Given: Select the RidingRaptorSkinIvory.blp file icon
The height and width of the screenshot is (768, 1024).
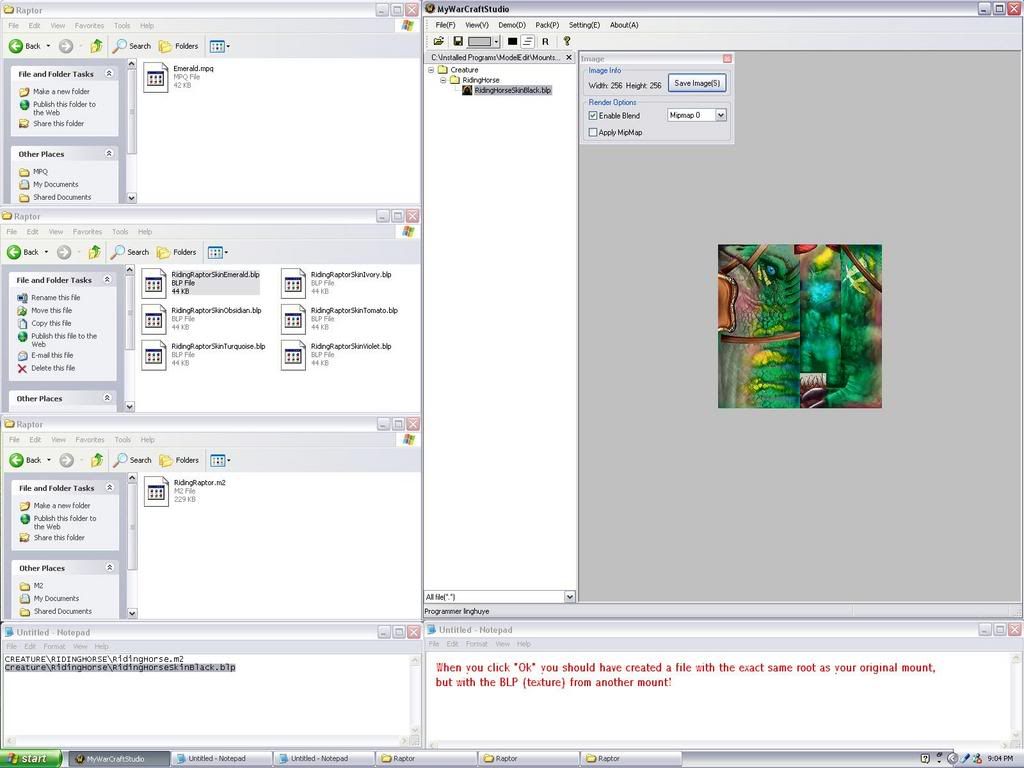Looking at the screenshot, I should point(293,283).
